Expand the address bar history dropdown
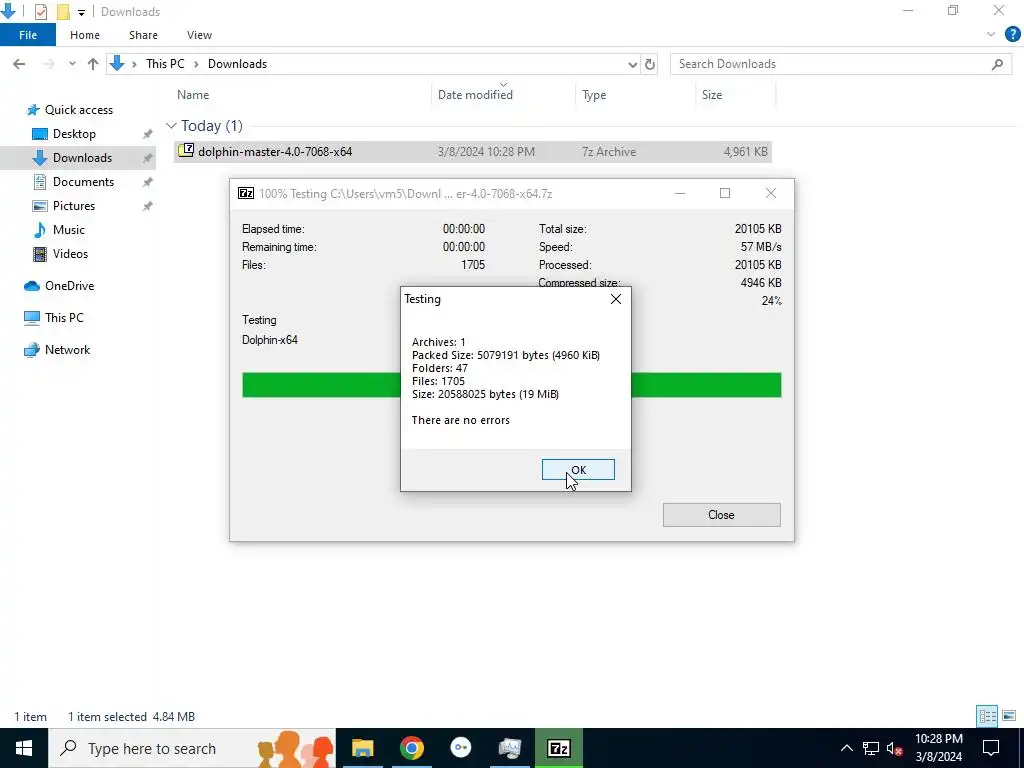This screenshot has width=1024, height=768. pos(632,64)
